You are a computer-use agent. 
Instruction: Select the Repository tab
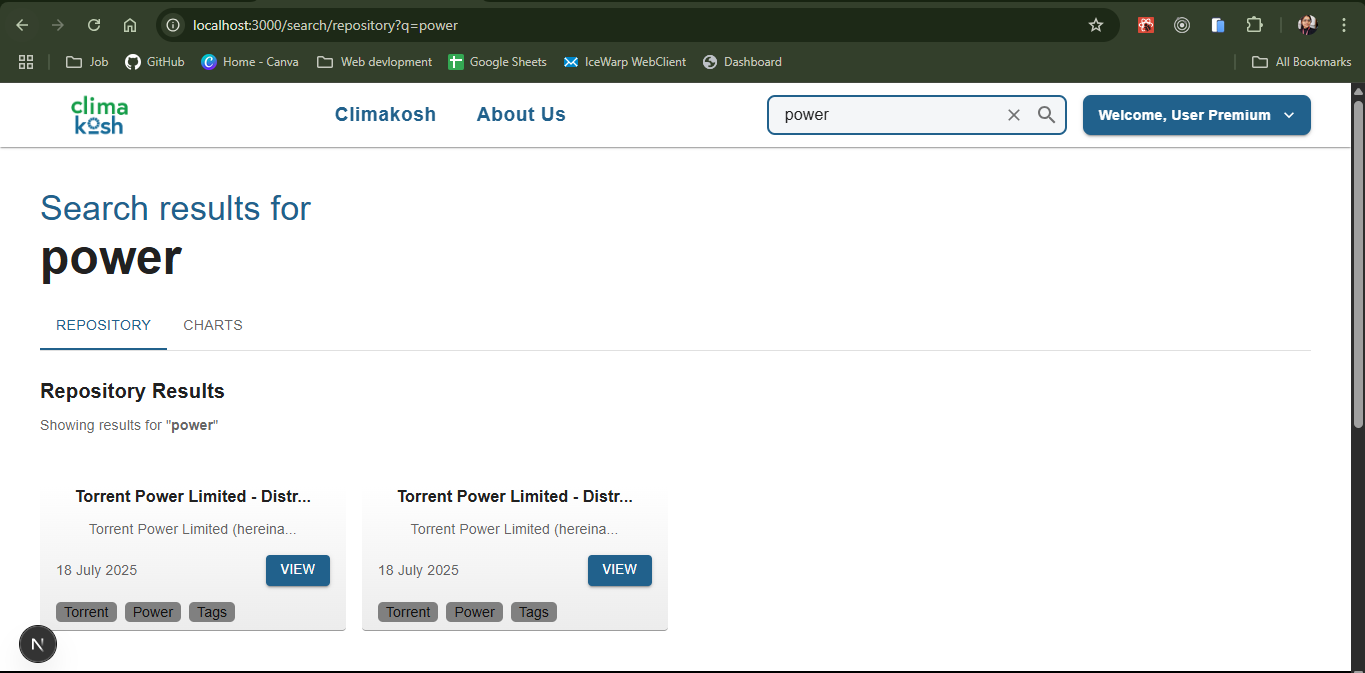click(x=103, y=325)
